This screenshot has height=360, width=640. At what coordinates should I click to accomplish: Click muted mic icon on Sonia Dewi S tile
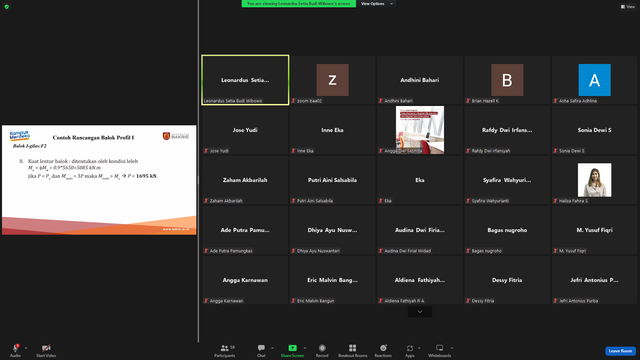tap(556, 151)
